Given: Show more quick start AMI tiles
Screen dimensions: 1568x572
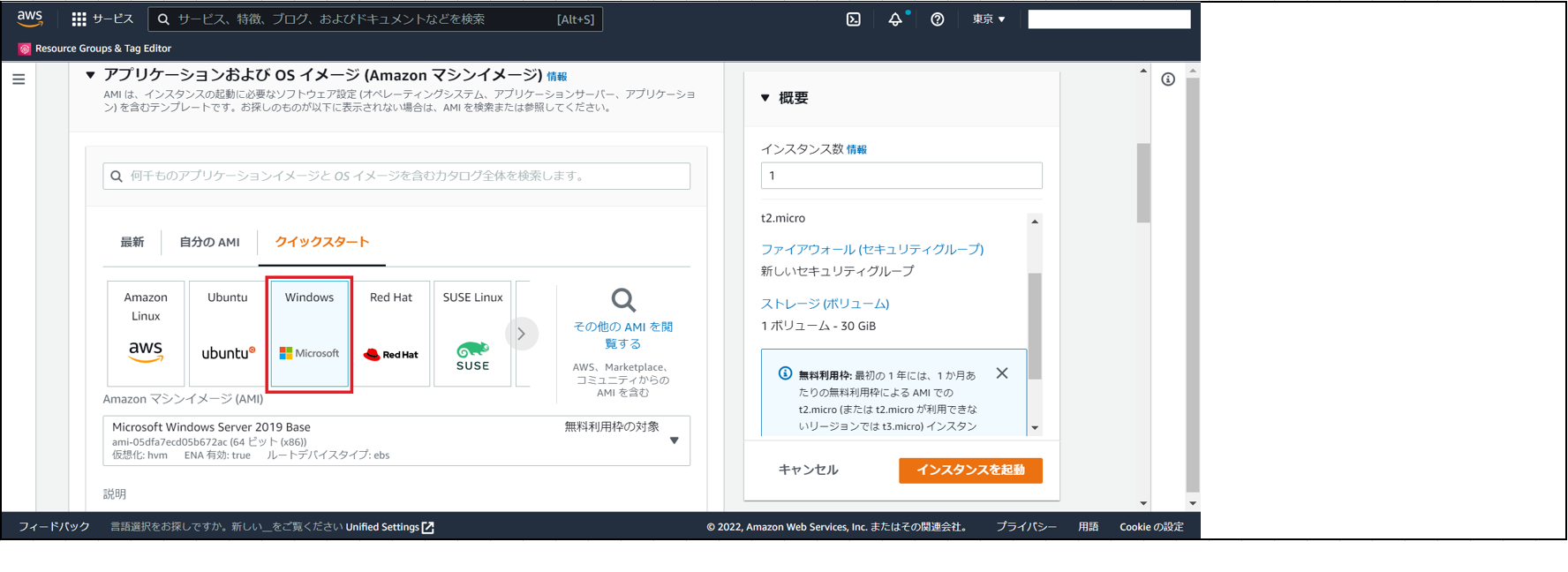Looking at the screenshot, I should point(522,334).
